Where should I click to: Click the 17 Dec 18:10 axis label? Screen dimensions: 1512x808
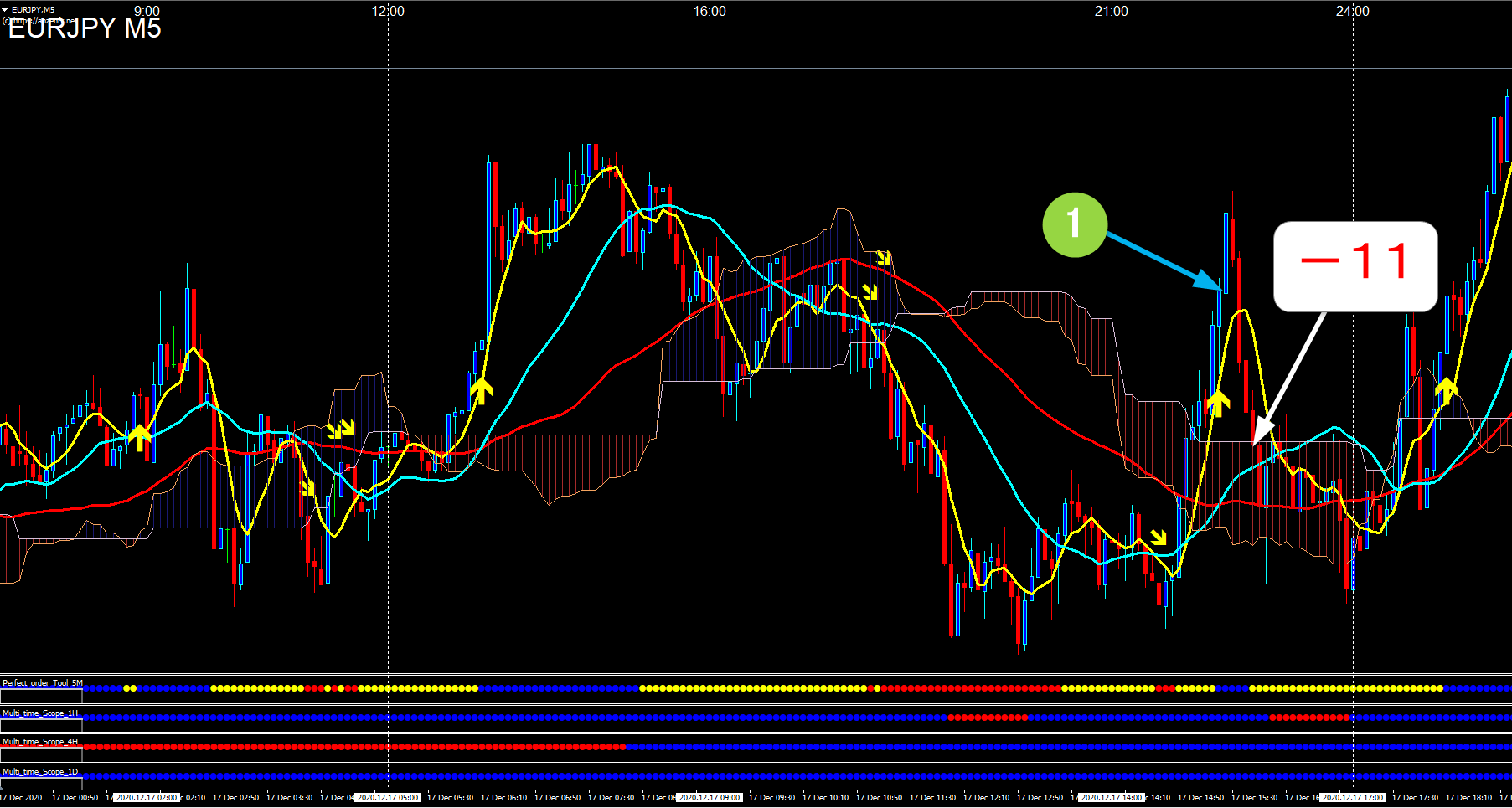(x=1468, y=798)
